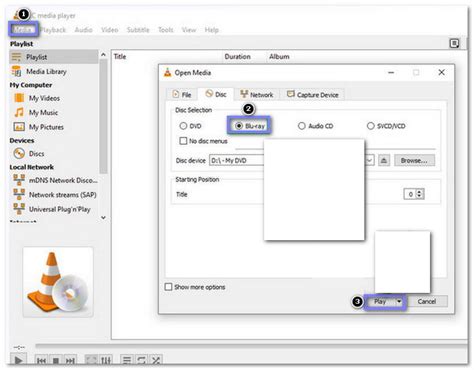Screen dimensions: 474x370
Task: Toggle playlist view mode icon at top right
Action: pyautogui.click(x=454, y=43)
